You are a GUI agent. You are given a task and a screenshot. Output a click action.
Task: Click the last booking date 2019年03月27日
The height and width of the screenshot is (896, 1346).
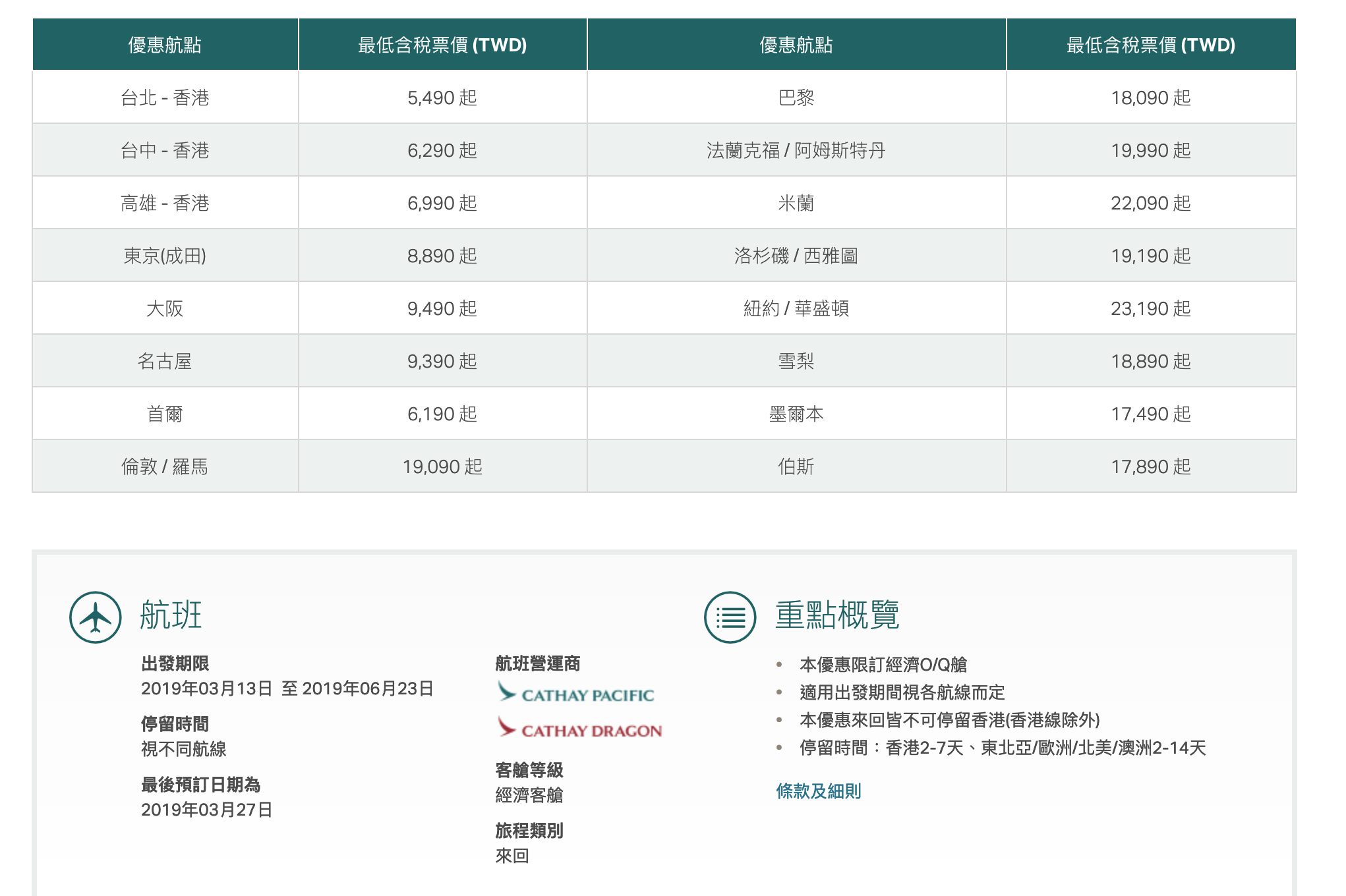coord(207,810)
